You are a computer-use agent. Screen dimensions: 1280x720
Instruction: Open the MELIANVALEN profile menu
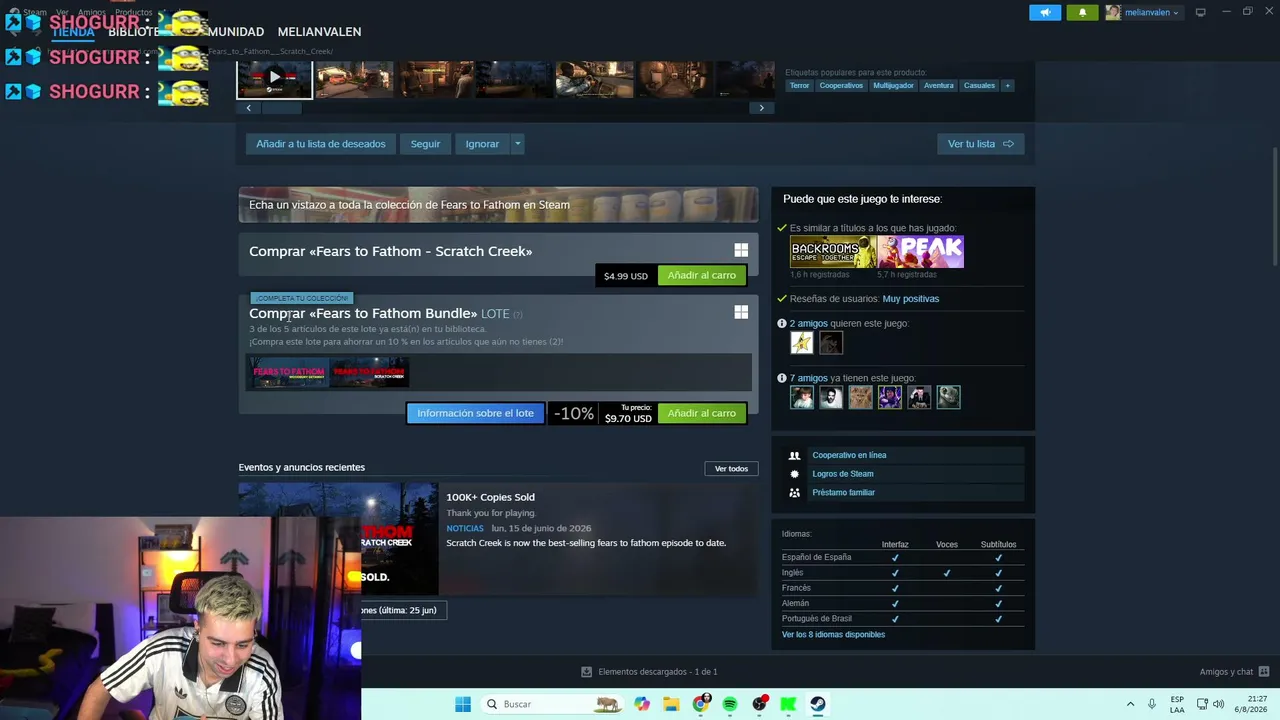[319, 32]
